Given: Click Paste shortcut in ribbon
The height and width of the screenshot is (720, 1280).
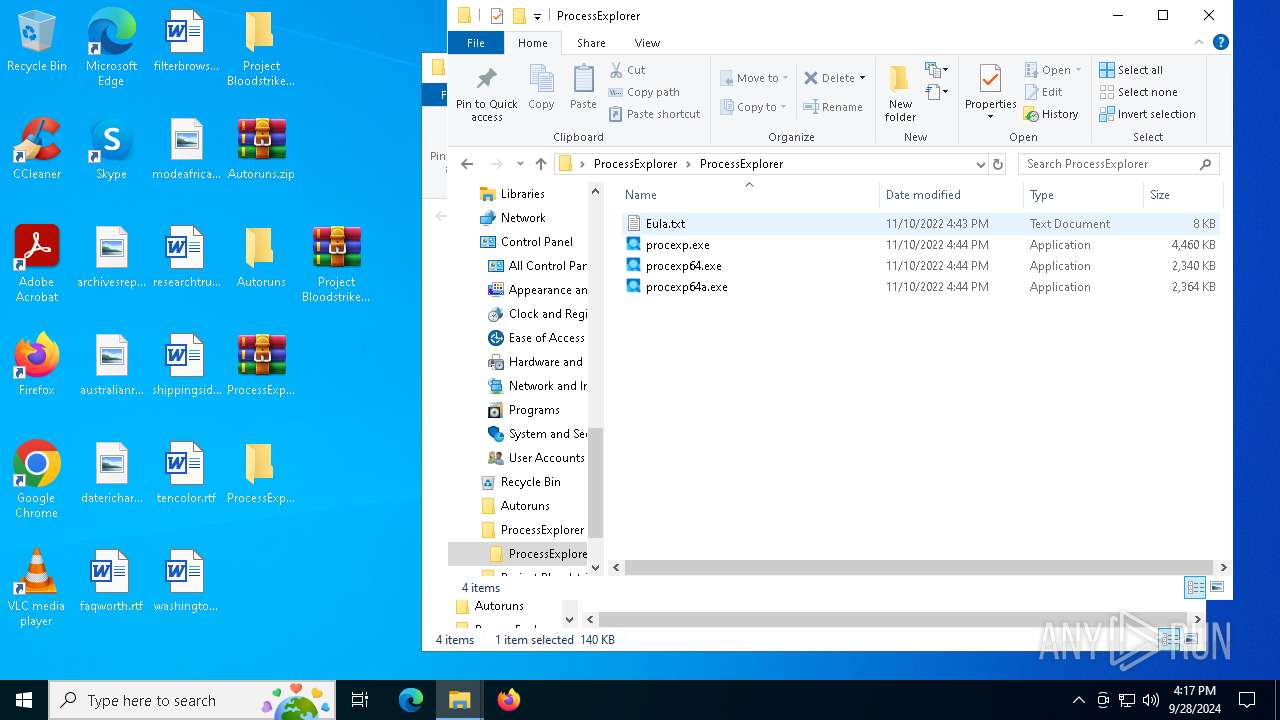Looking at the screenshot, I should (654, 114).
